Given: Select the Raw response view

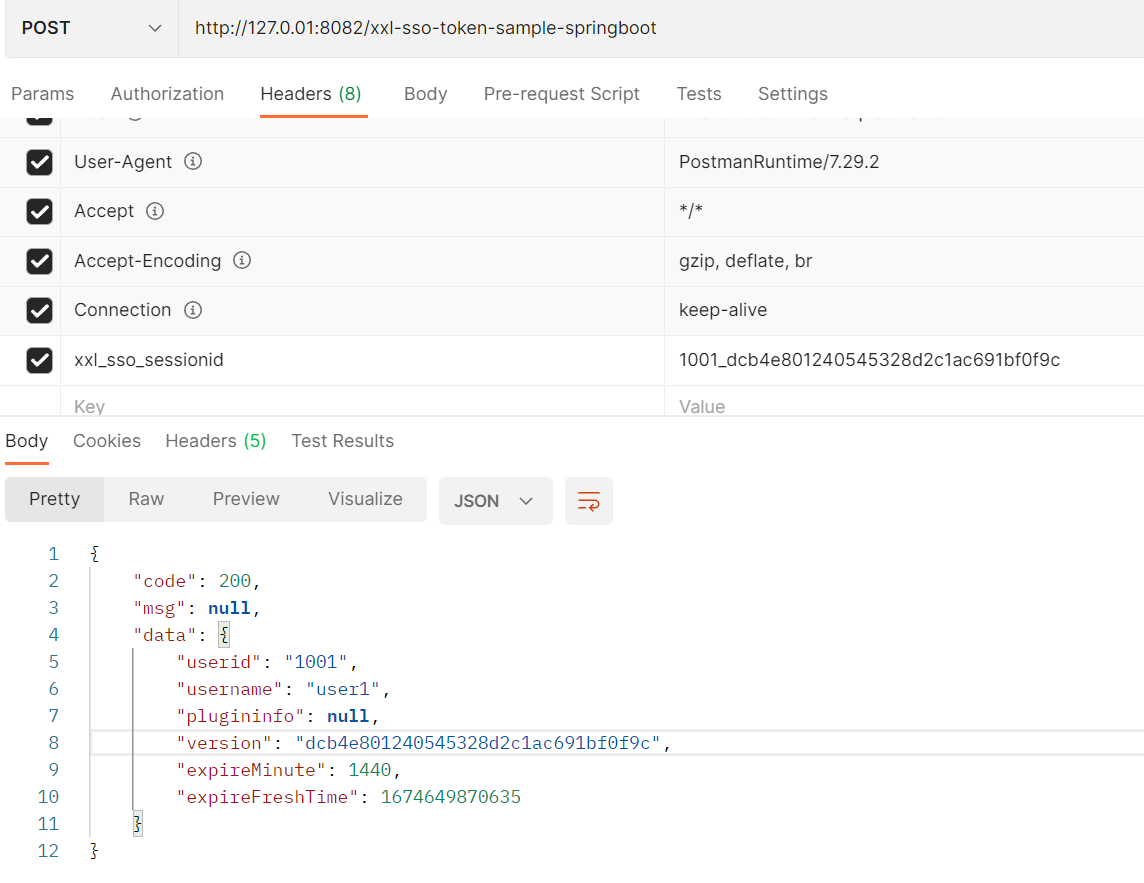Looking at the screenshot, I should [146, 499].
